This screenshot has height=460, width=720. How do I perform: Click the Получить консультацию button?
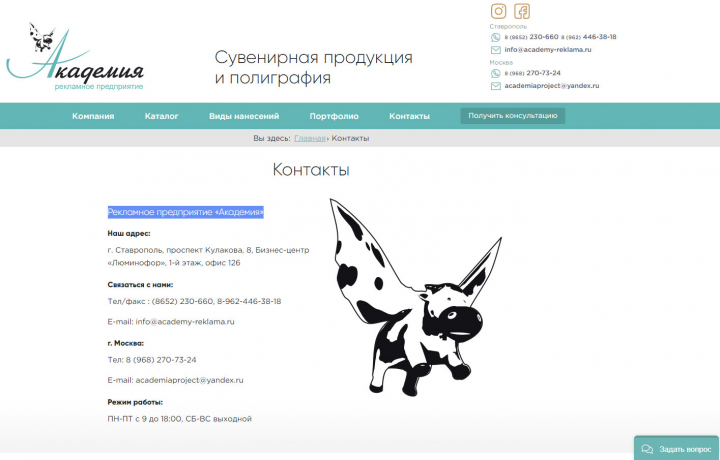pyautogui.click(x=513, y=116)
